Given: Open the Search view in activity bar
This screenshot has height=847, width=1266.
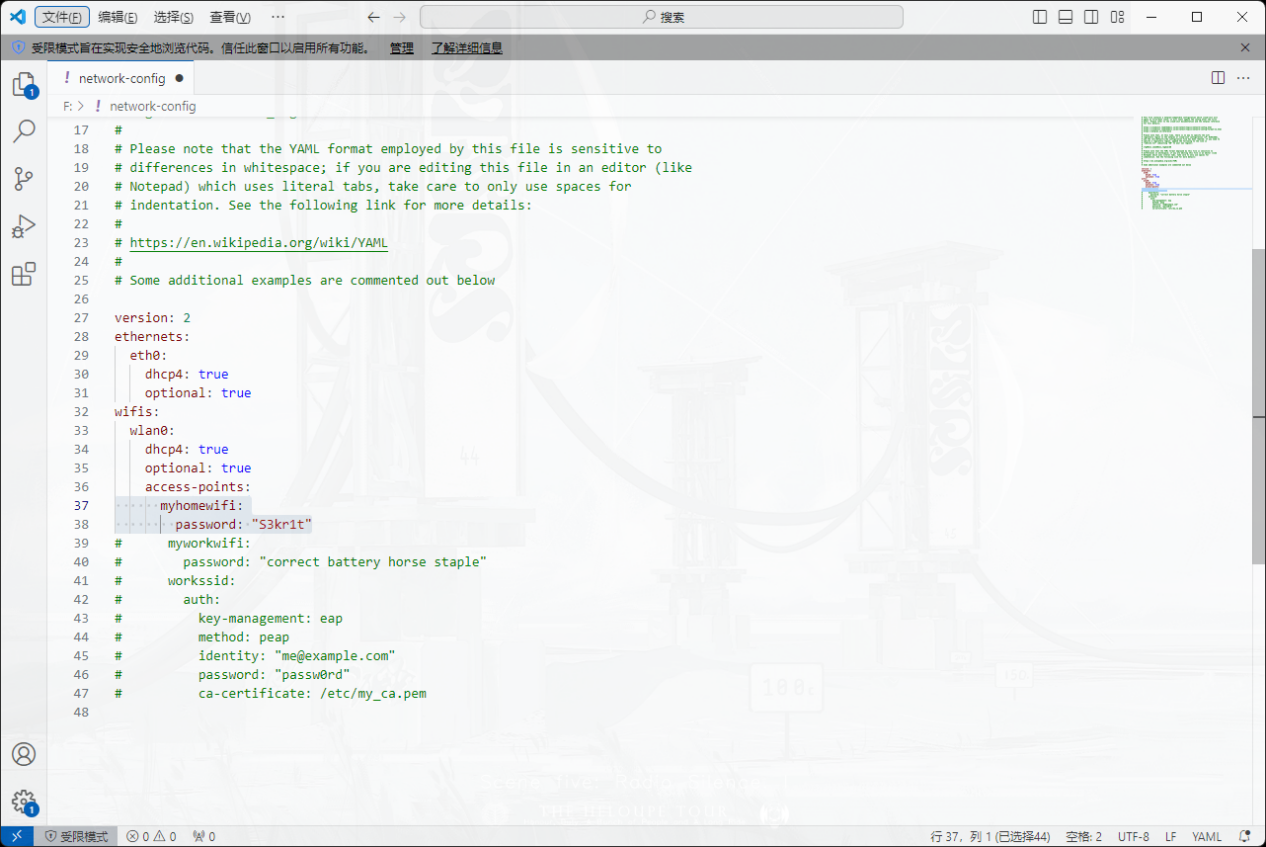Looking at the screenshot, I should [23, 131].
